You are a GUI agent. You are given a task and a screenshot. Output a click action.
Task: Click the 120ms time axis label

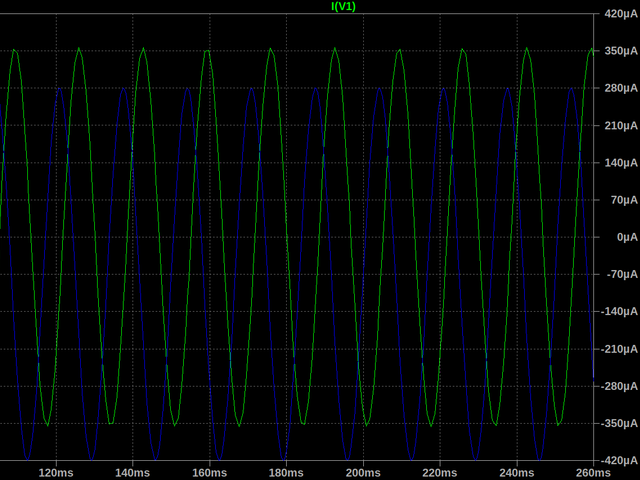pos(55,472)
